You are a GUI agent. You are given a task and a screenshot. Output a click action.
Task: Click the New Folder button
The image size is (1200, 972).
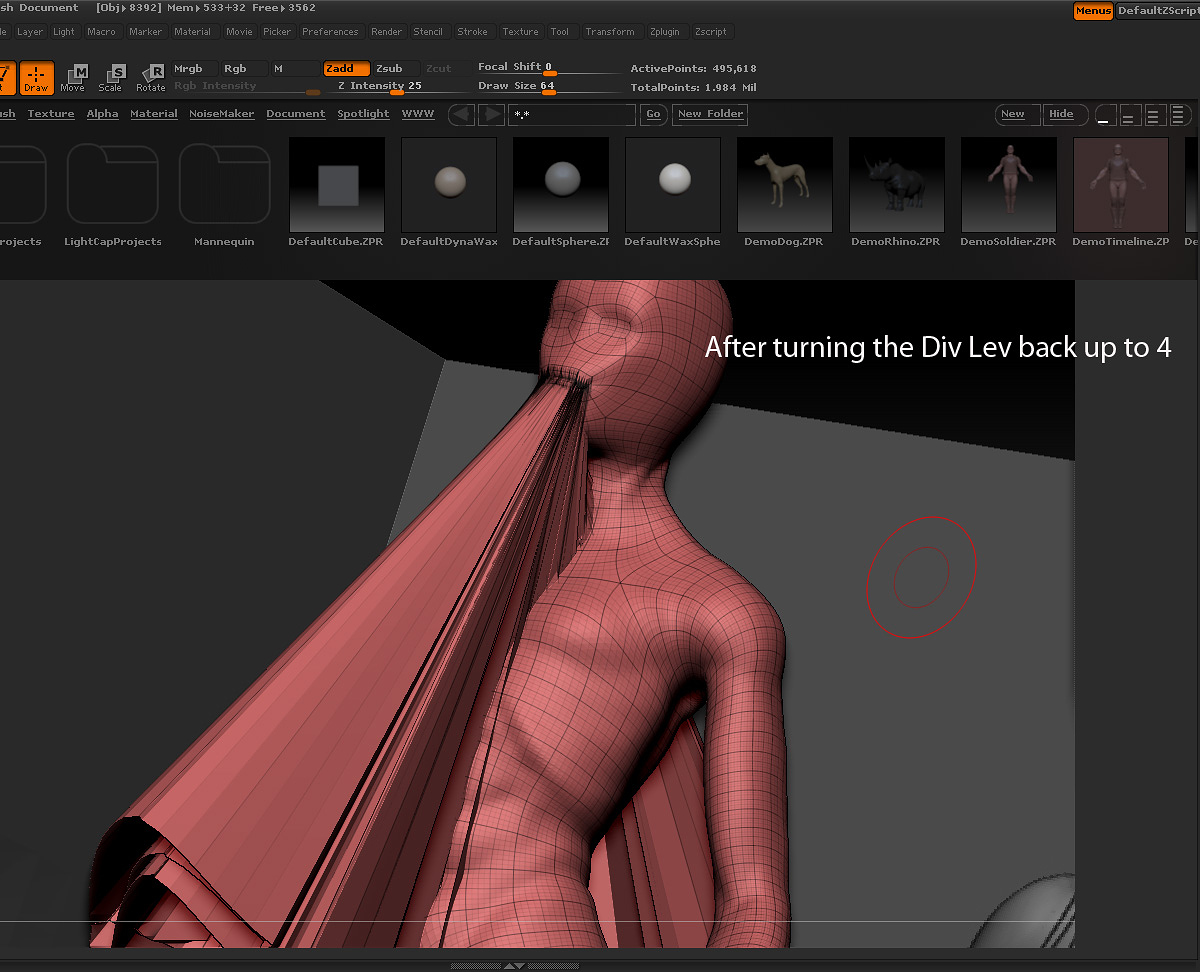click(710, 114)
